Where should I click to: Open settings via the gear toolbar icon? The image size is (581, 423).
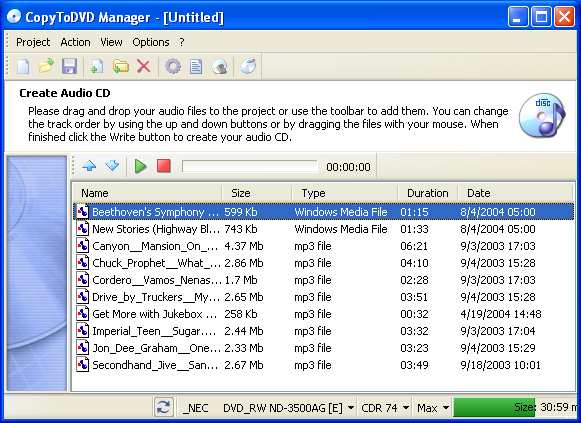(x=173, y=67)
